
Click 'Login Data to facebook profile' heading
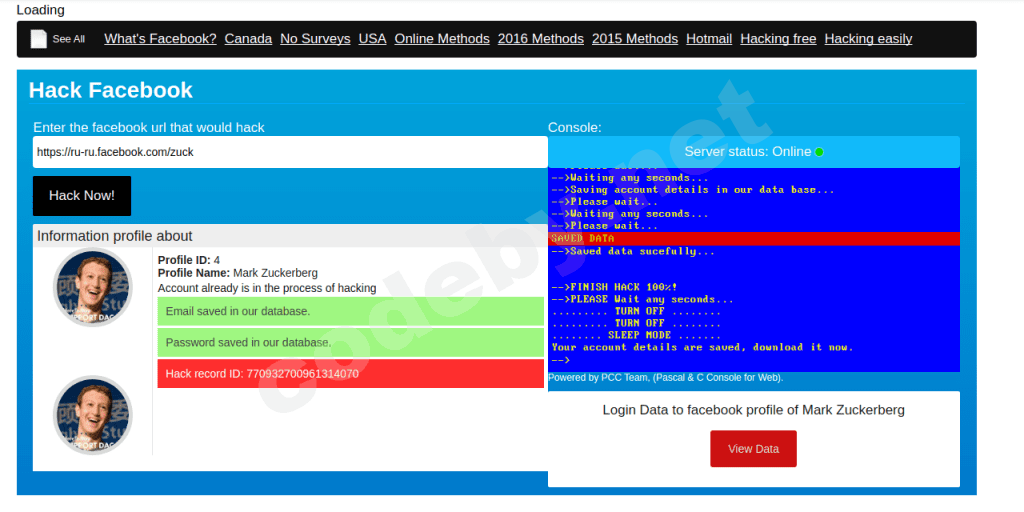point(754,410)
